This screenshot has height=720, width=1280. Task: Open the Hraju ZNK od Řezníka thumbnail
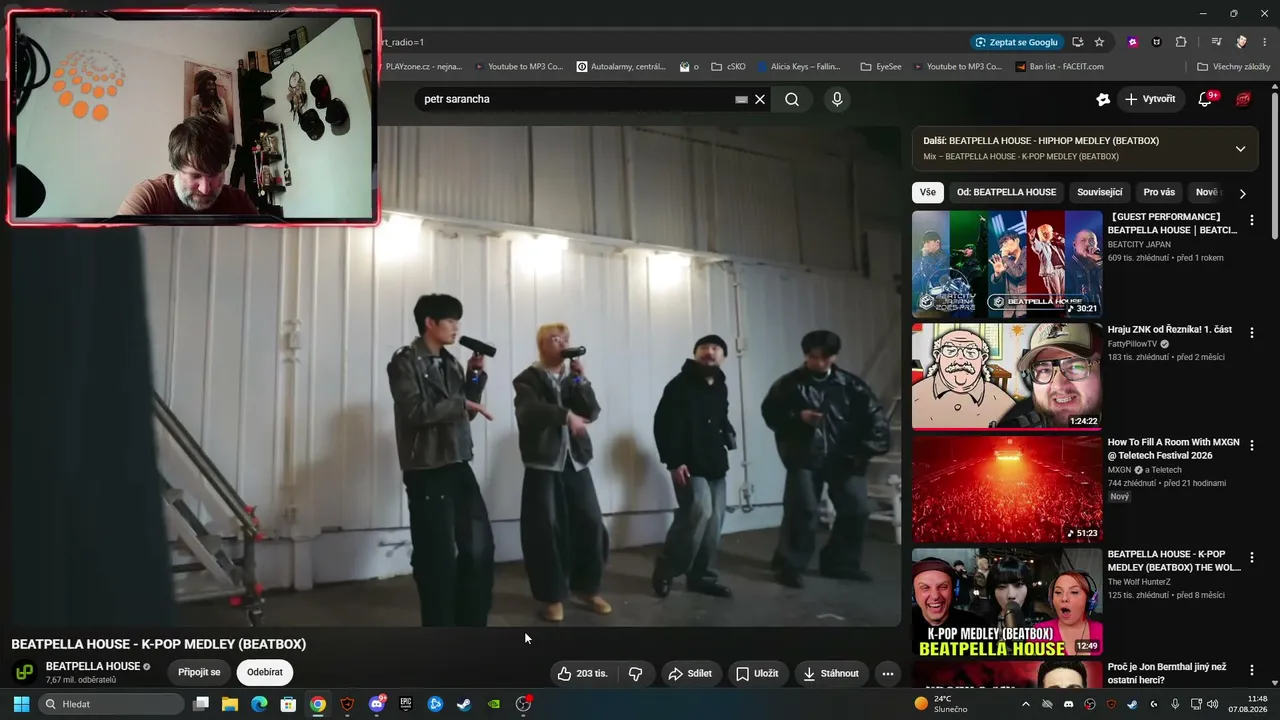coord(1007,376)
